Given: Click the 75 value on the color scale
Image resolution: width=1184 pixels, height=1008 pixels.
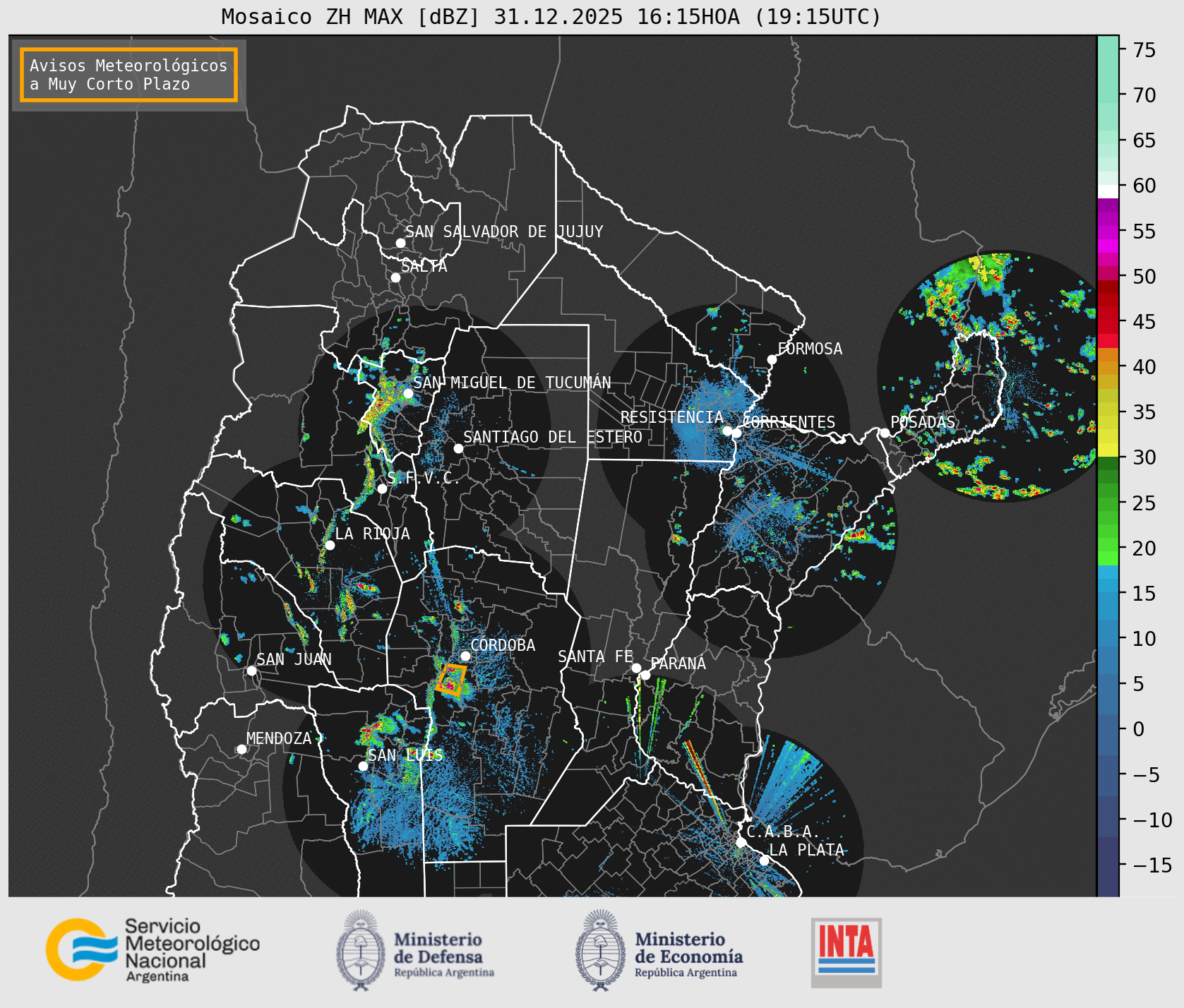Looking at the screenshot, I should point(1144,49).
